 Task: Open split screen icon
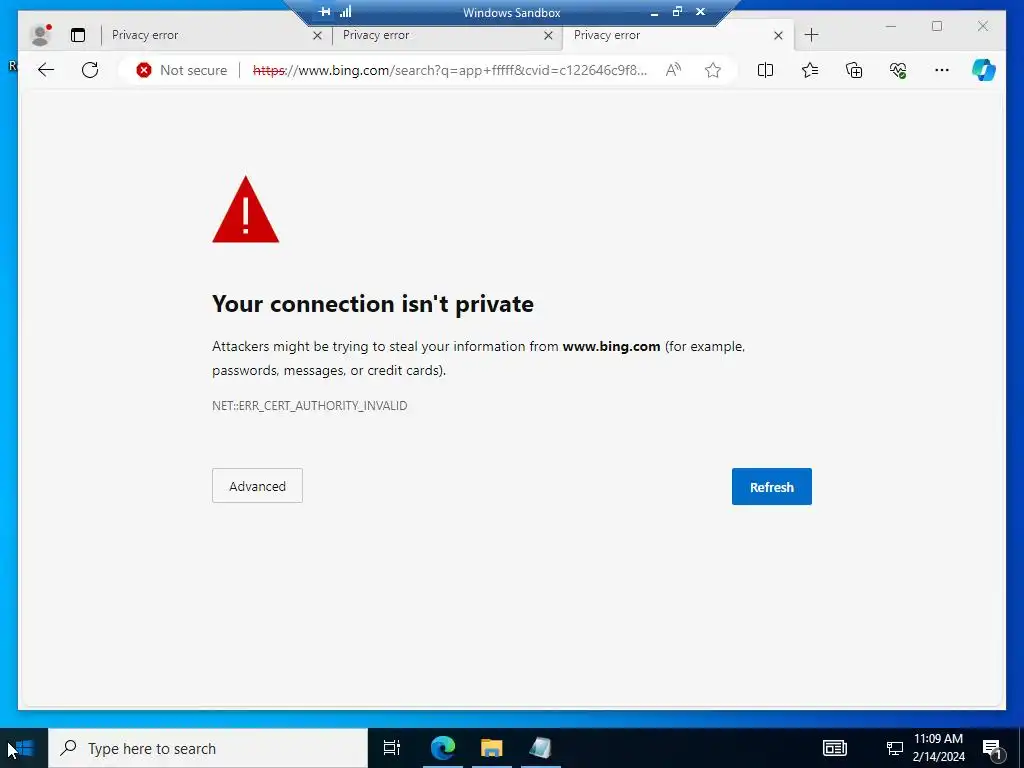(765, 70)
